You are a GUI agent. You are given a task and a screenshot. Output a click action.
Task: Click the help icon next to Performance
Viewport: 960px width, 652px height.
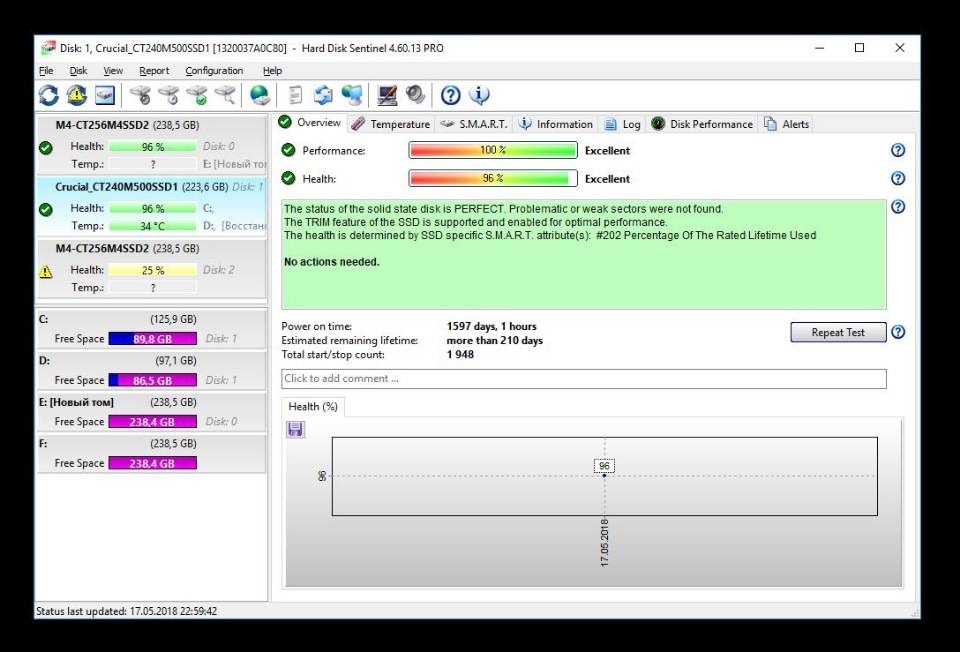coord(898,150)
